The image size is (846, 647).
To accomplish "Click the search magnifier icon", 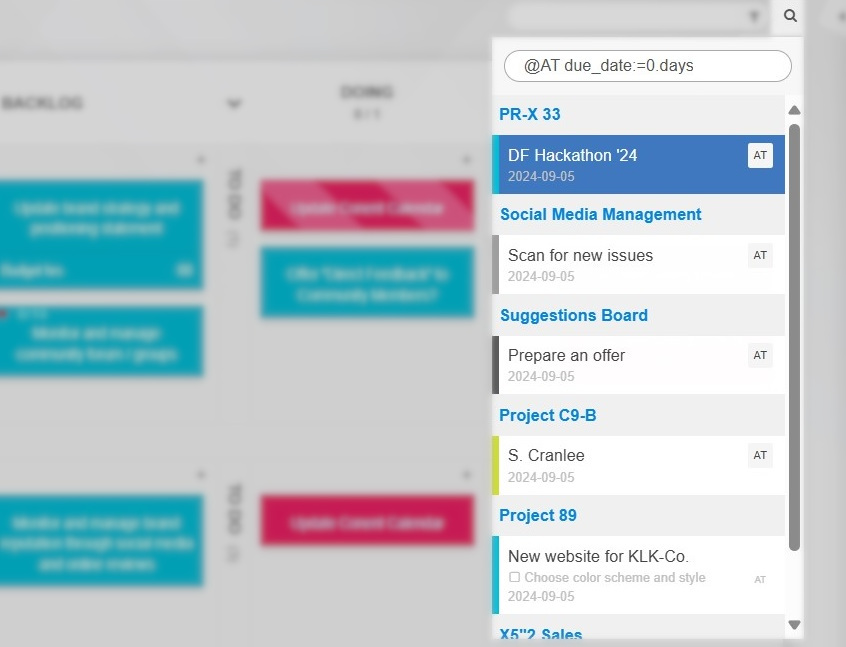I will [x=789, y=16].
